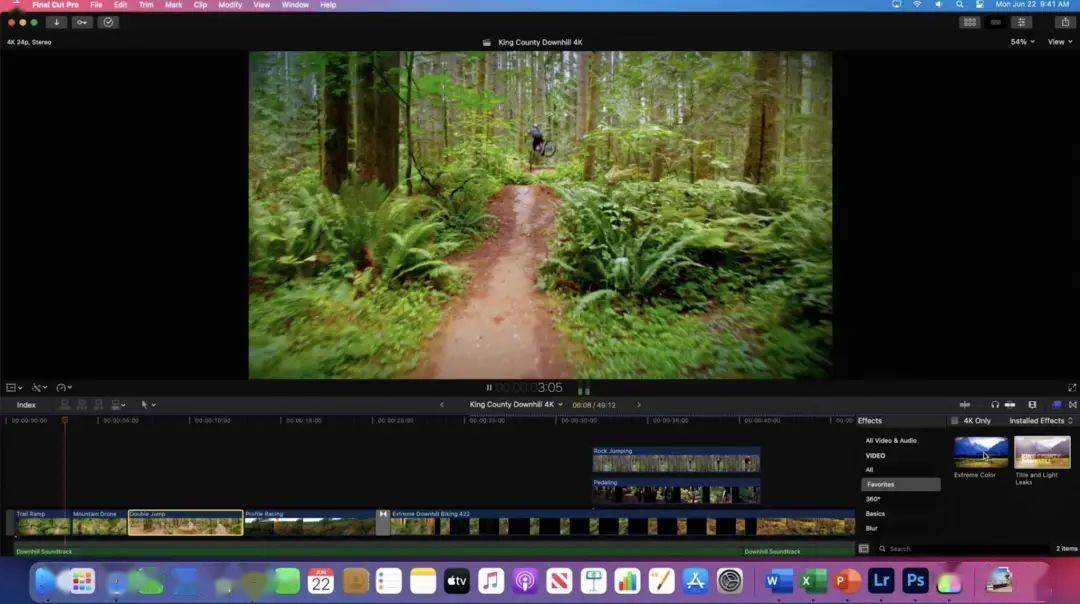Pause playback under the viewer
Screen dimensions: 1080x604
[x=489, y=388]
